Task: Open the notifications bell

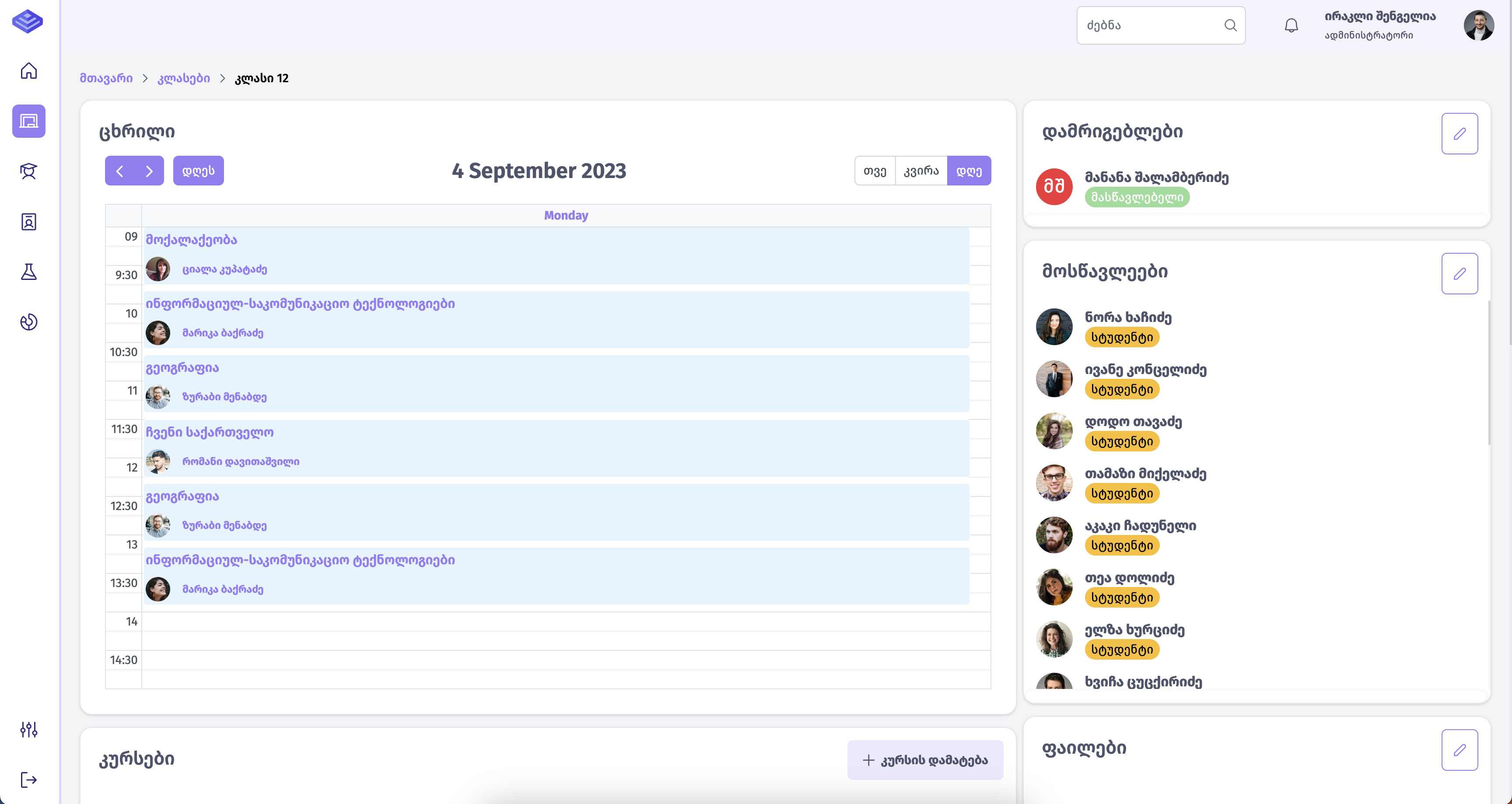Action: point(1291,25)
